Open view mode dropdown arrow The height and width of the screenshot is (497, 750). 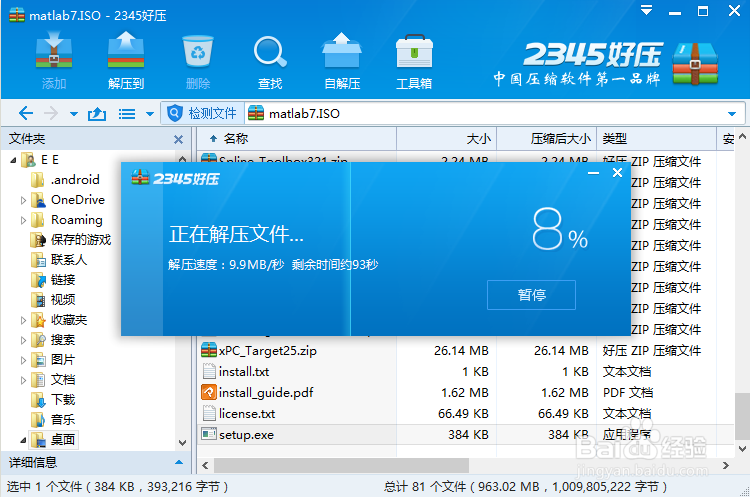(150, 114)
